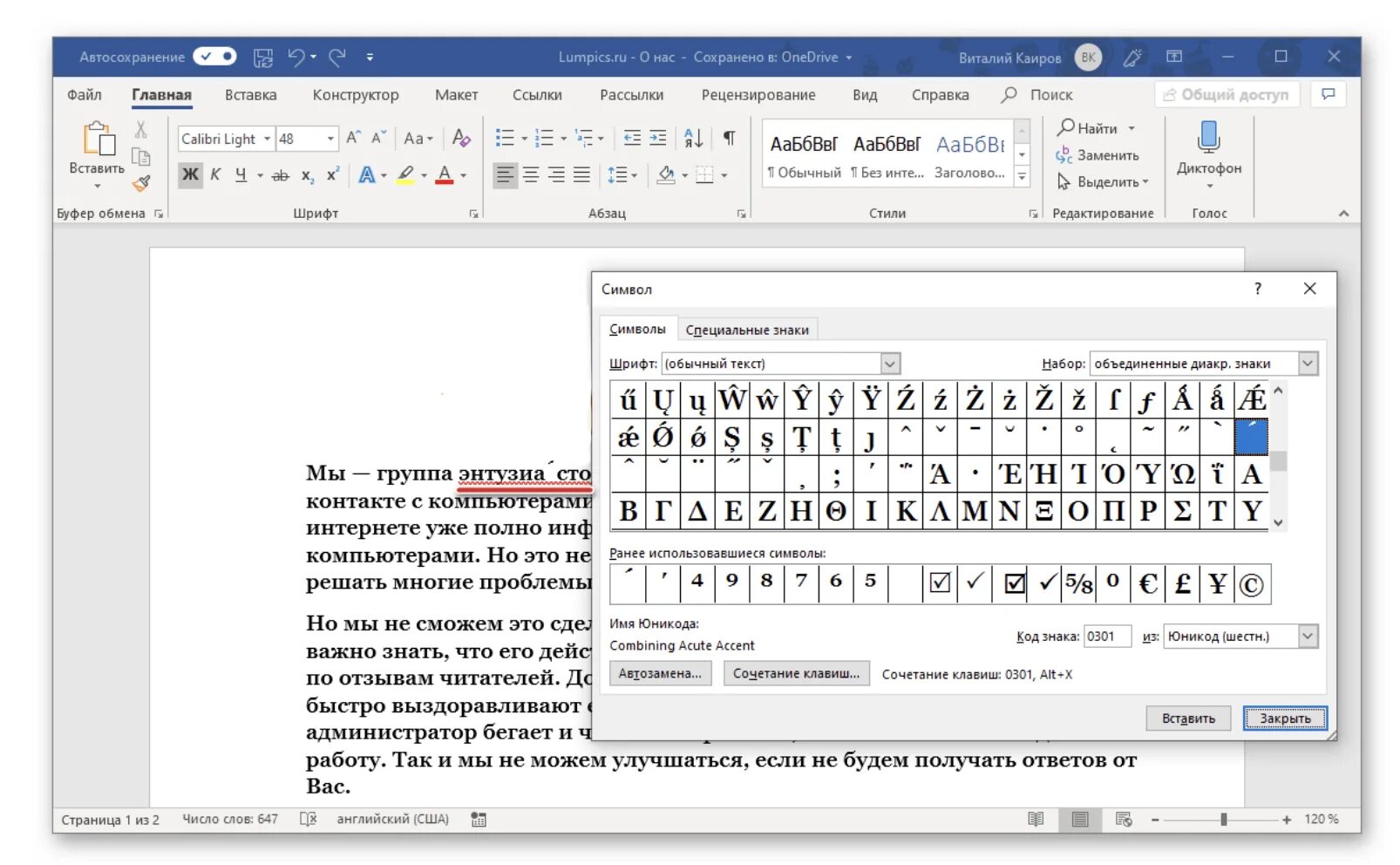Undo the last action
1400x865 pixels.
pos(296,58)
